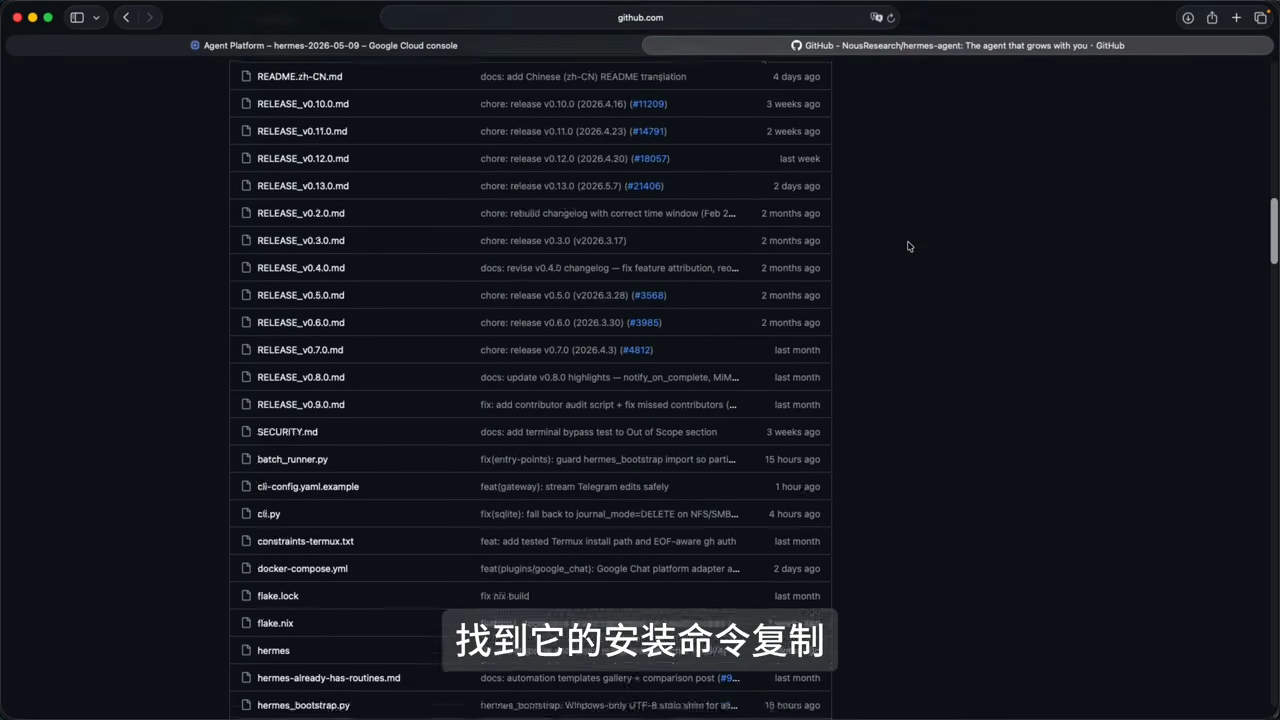1280x720 pixels.
Task: Click the Share icon in toolbar
Action: click(x=1212, y=18)
